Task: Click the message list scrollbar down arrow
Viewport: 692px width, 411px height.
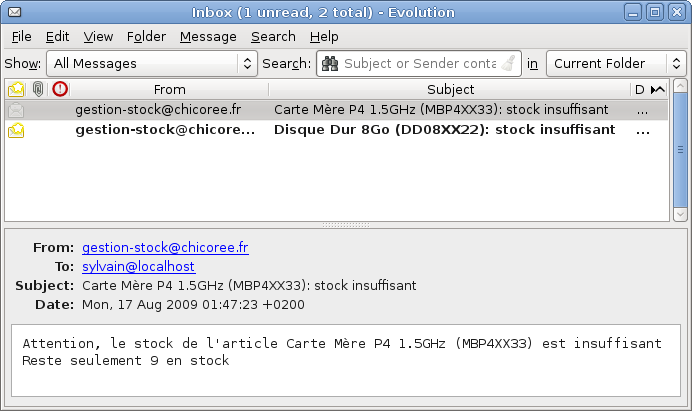Action: (680, 215)
